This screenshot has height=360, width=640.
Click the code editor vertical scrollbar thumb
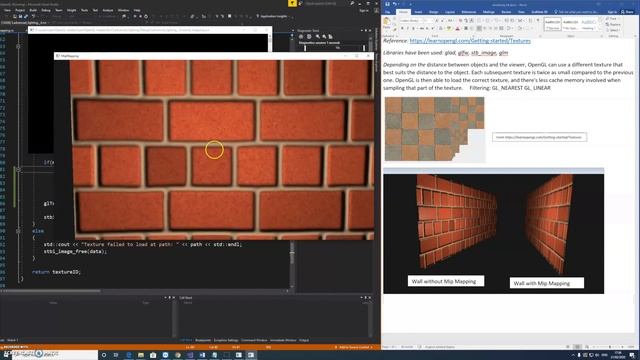click(x=292, y=253)
